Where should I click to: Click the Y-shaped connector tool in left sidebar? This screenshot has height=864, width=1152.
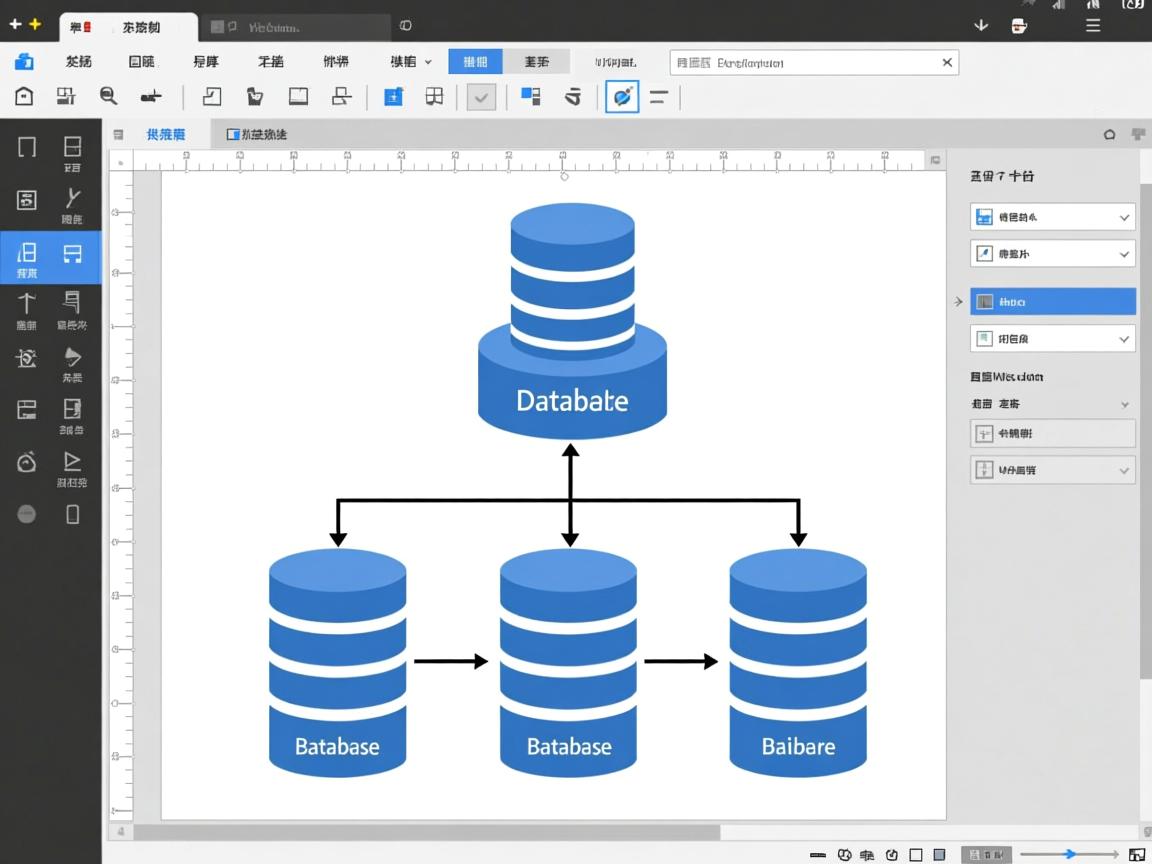[72, 198]
